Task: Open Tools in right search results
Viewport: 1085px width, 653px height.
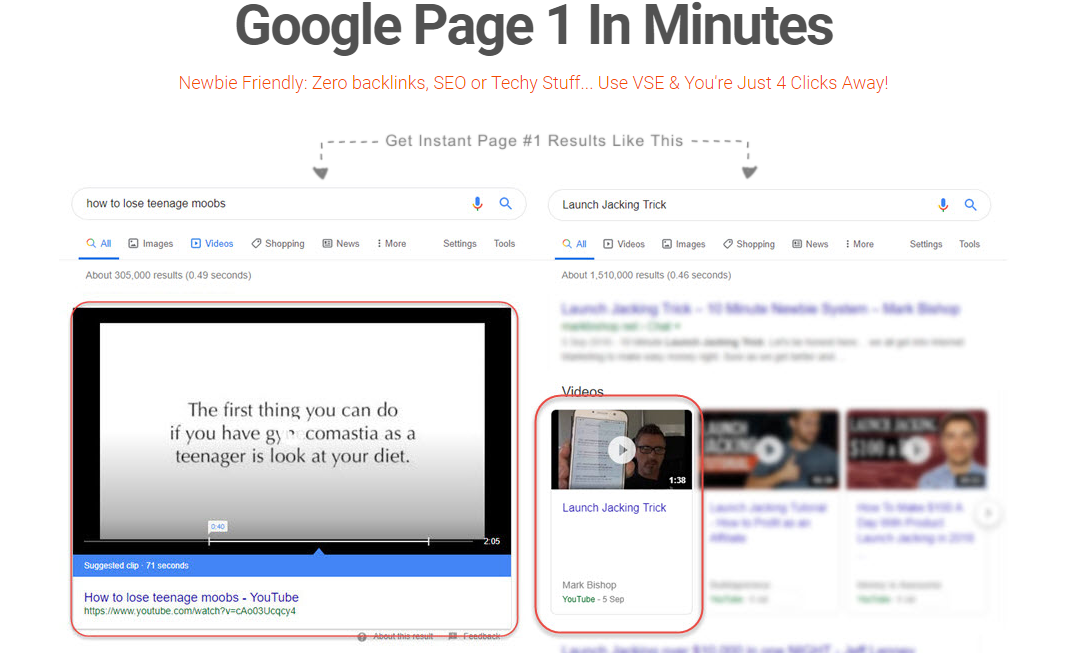Action: click(969, 244)
